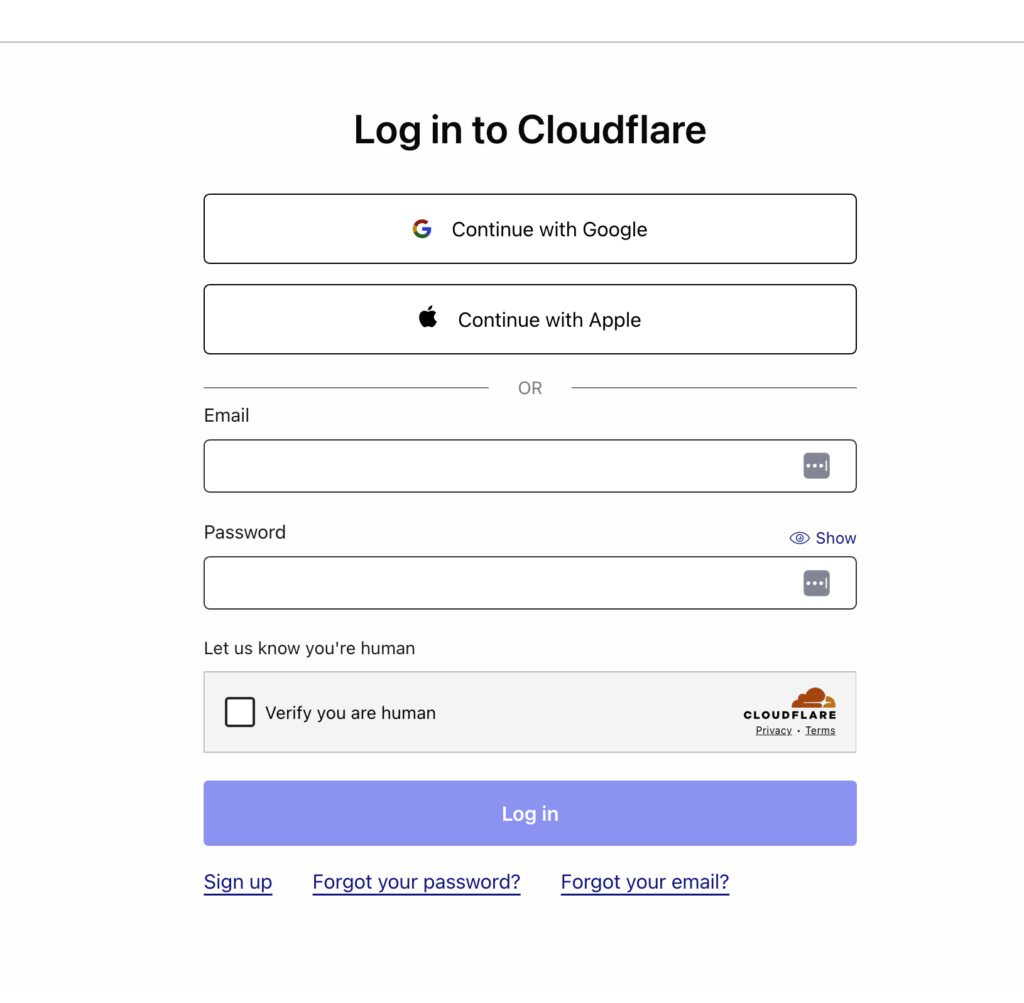
Task: Open the Forgot your email? link
Action: [645, 882]
